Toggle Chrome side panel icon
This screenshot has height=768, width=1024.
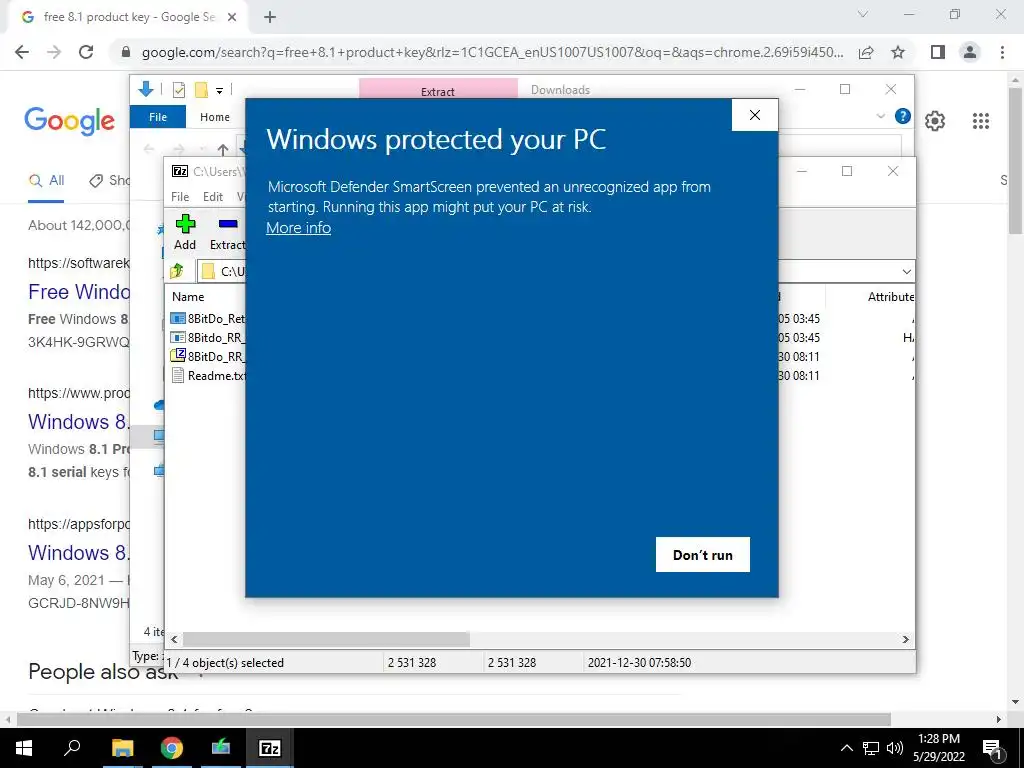tap(938, 52)
